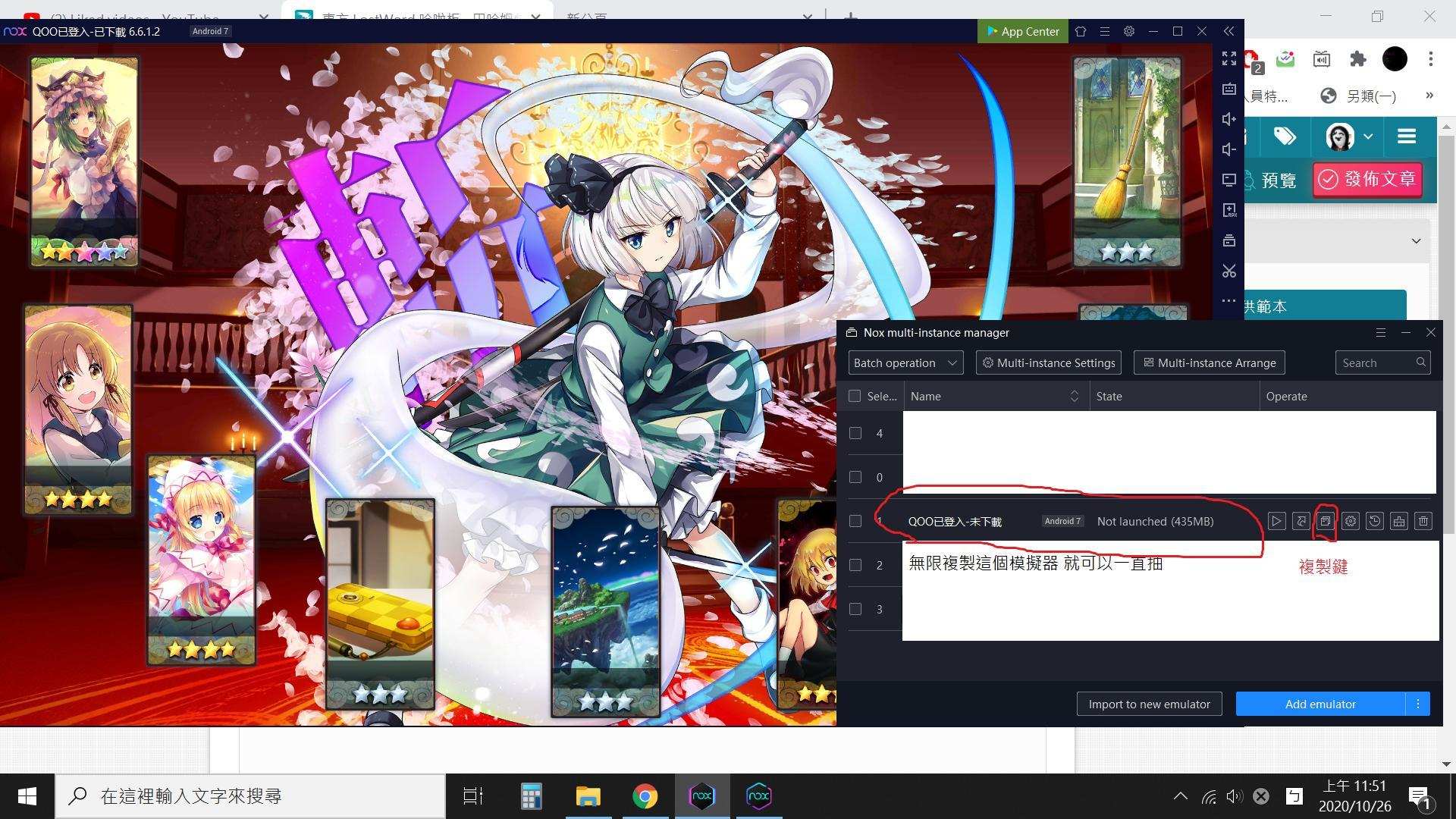Expand the collapsed panel chevron on webpage

point(1416,241)
